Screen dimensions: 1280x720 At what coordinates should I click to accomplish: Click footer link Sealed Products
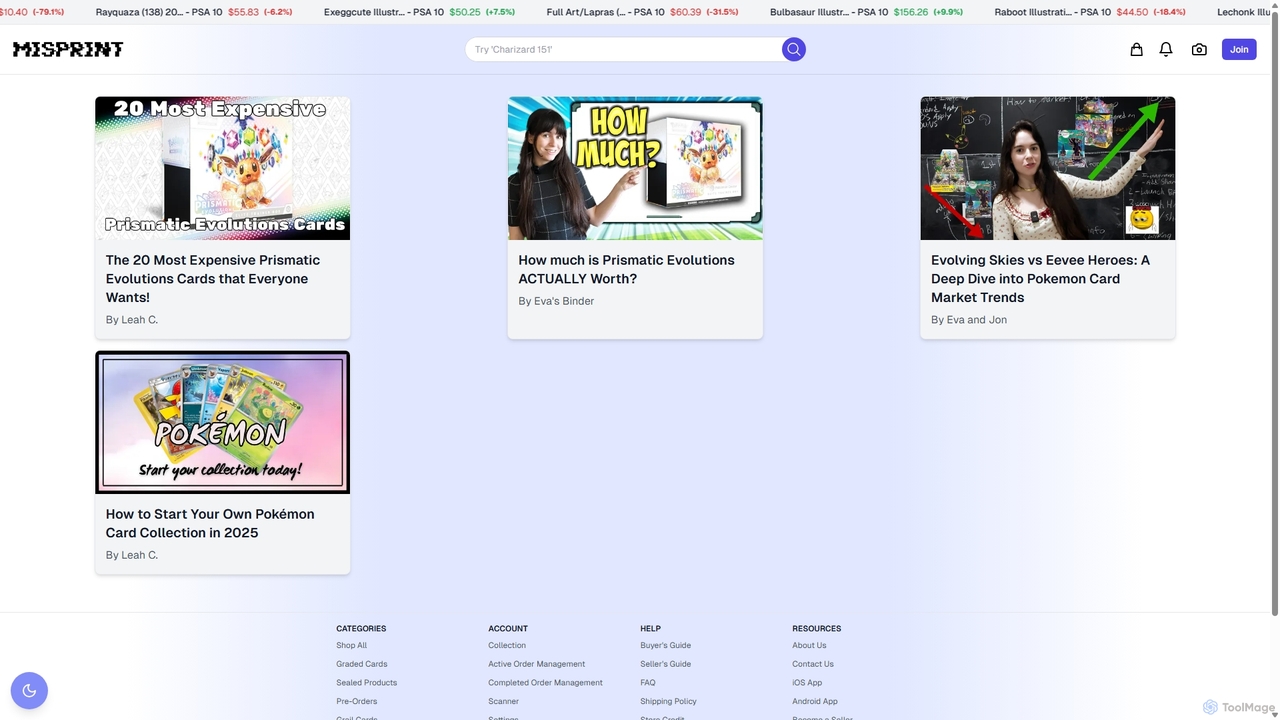point(366,683)
